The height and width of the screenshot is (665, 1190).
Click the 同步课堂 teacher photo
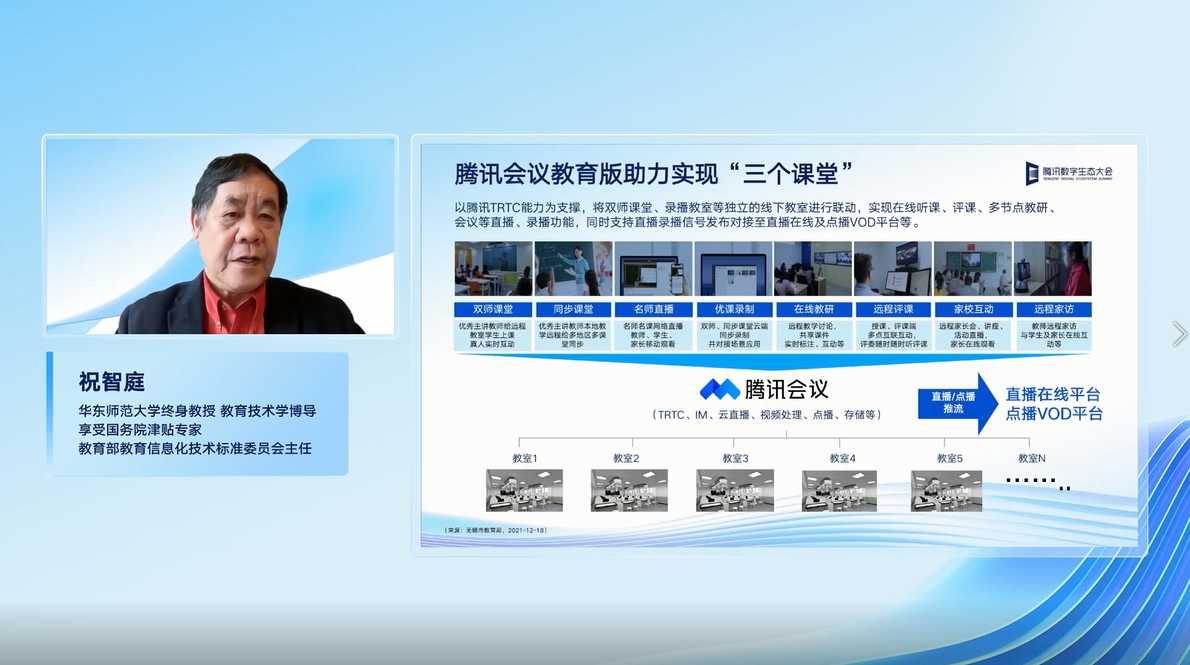pos(573,268)
